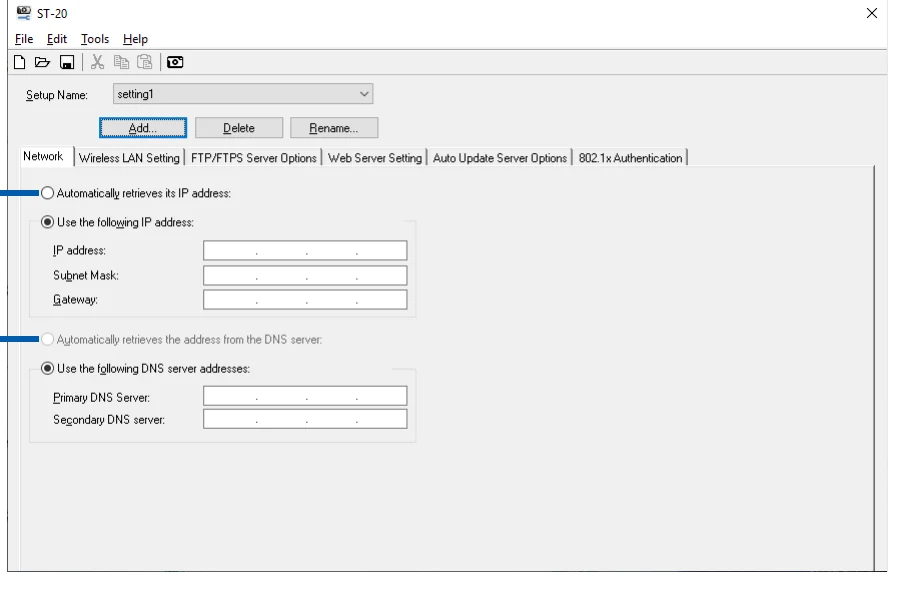
Task: Open the Tools menu
Action: [x=95, y=39]
